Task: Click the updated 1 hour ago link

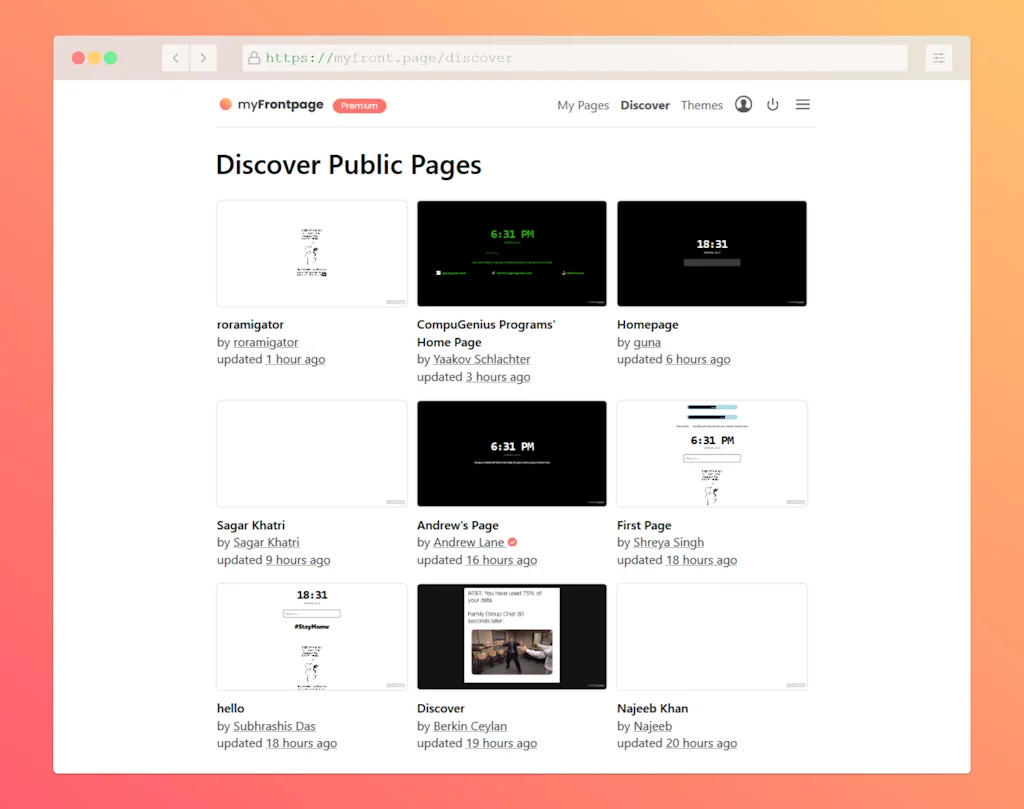Action: click(x=295, y=359)
